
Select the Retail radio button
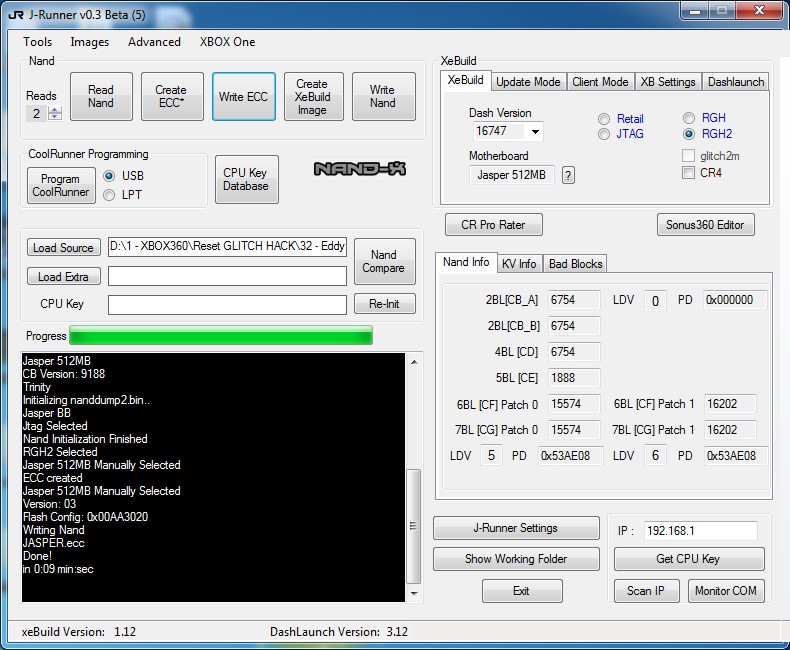click(x=604, y=119)
